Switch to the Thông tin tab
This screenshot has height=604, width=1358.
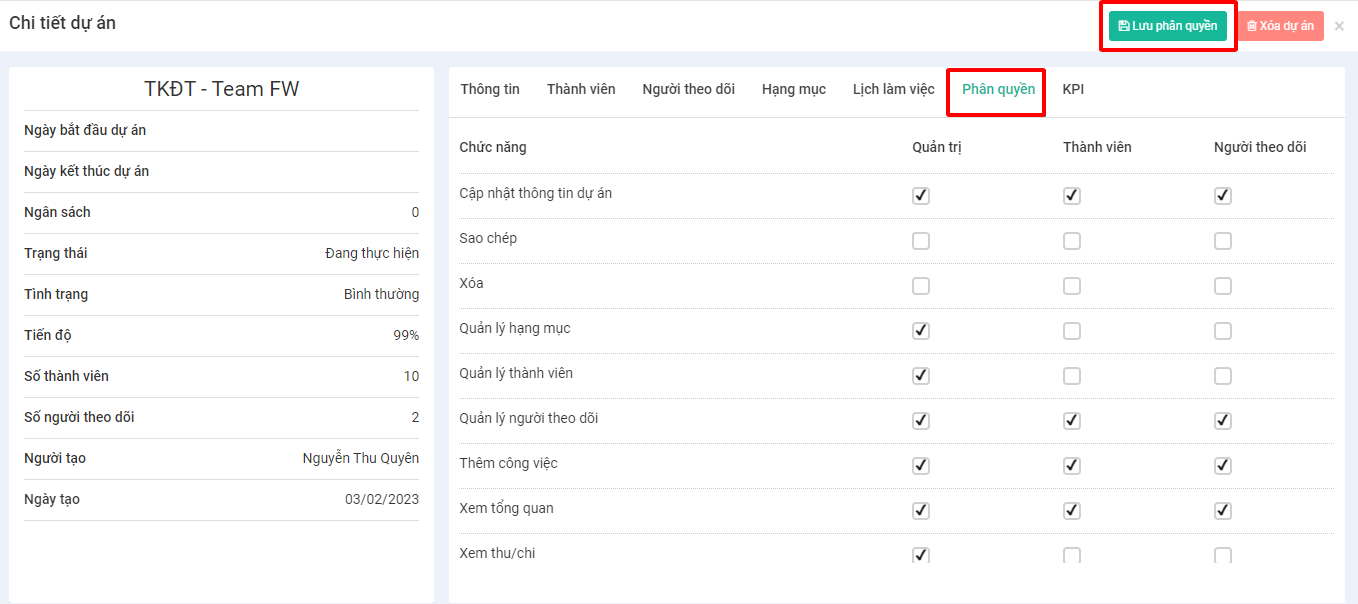490,89
